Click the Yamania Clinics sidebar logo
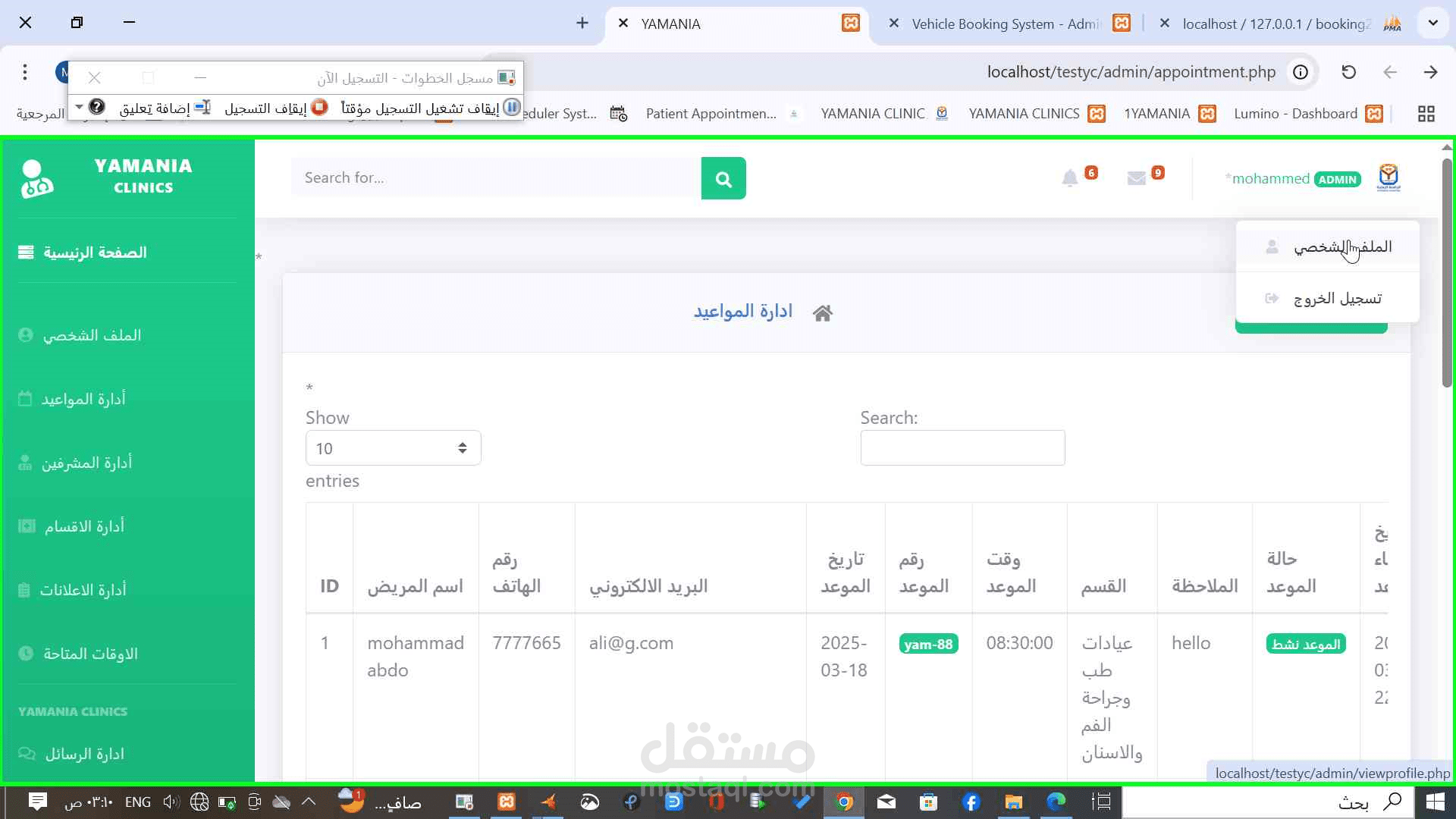The width and height of the screenshot is (1456, 819). pos(36,178)
